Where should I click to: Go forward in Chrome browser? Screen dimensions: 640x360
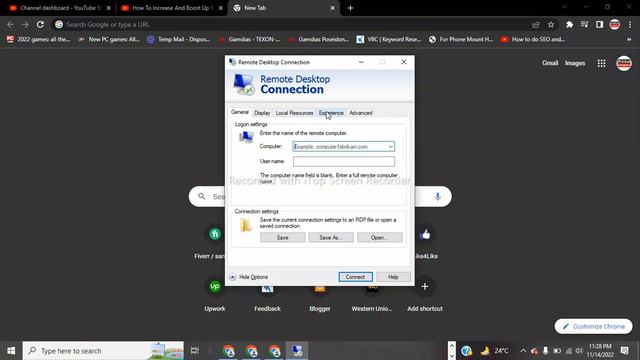pos(25,24)
